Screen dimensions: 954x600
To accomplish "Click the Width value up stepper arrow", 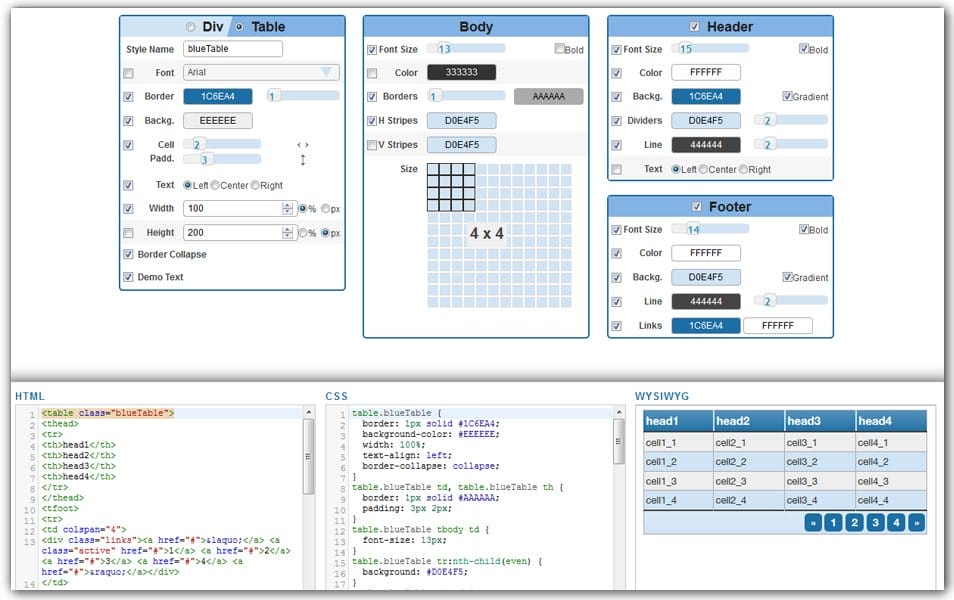I will click(287, 205).
